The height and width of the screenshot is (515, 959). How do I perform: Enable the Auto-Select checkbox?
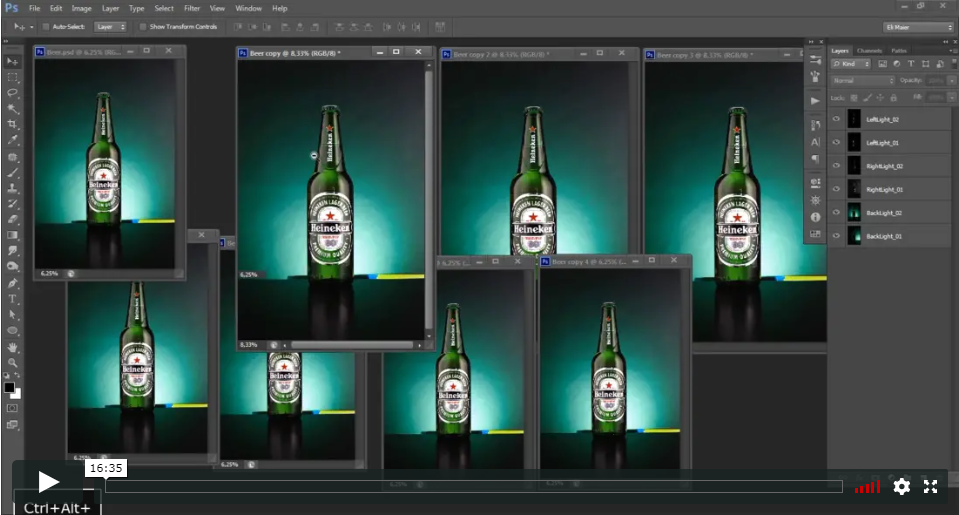click(x=46, y=27)
